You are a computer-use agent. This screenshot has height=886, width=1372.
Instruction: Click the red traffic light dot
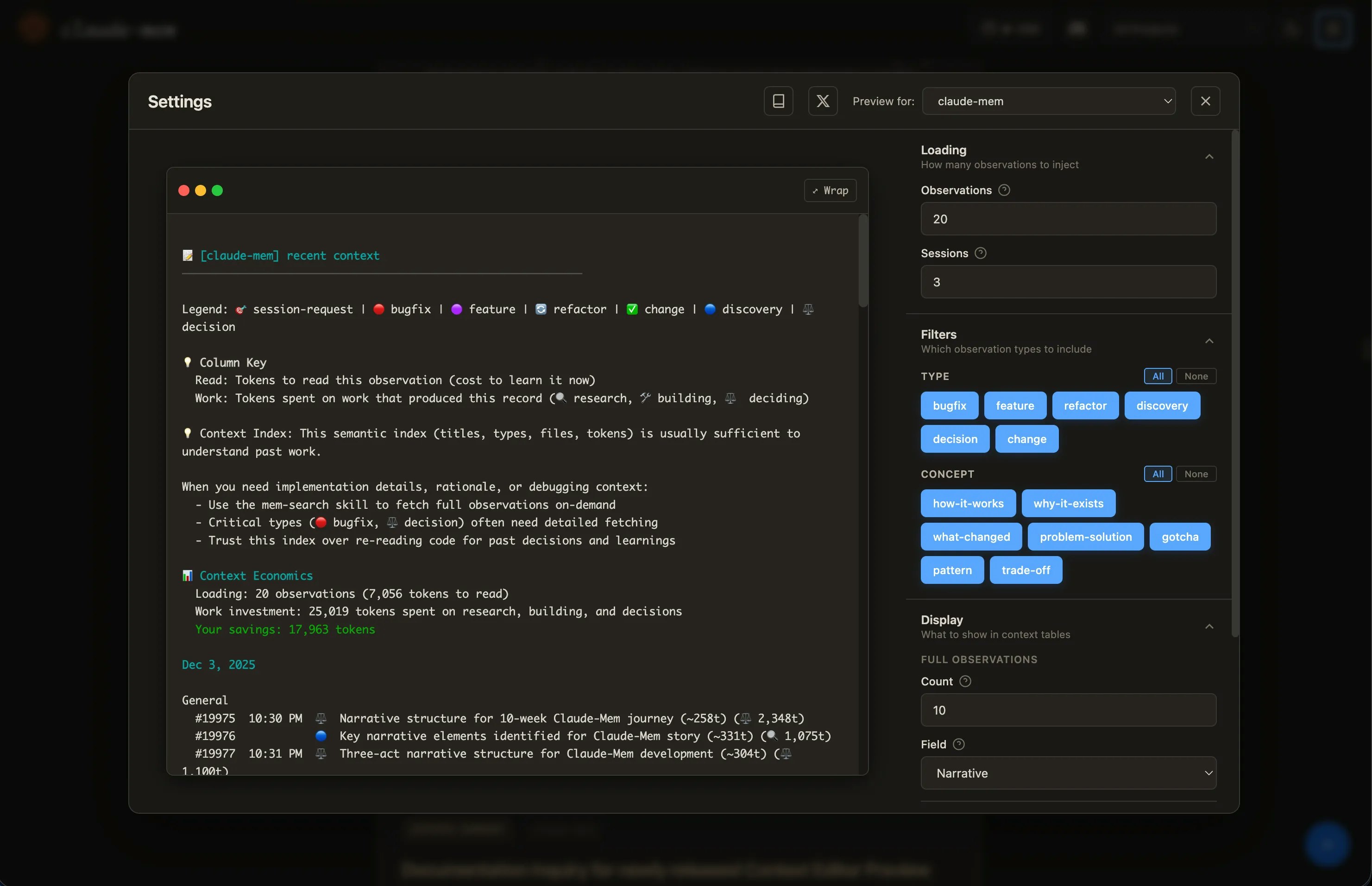(184, 190)
